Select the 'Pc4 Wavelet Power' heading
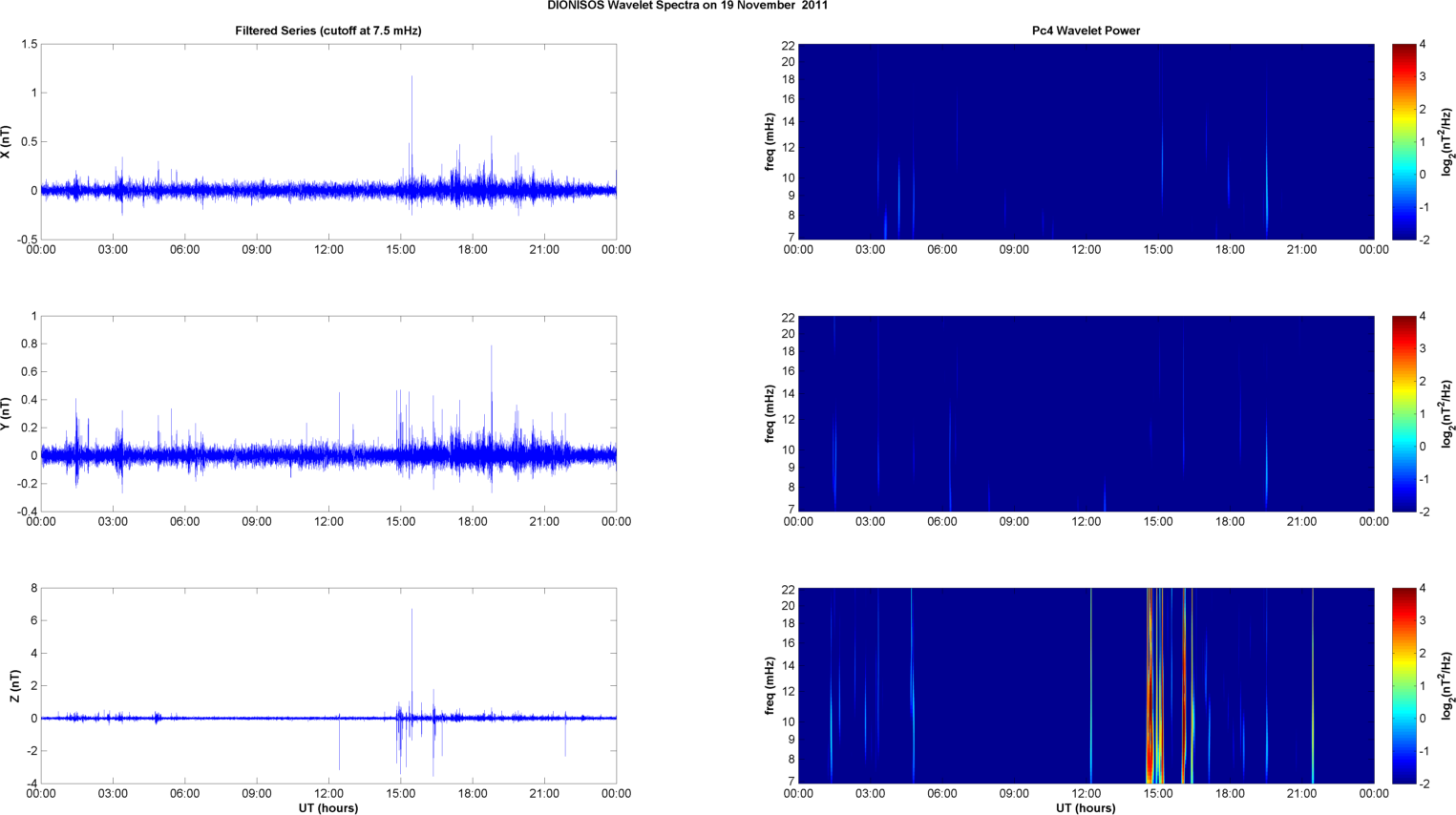This screenshot has width=1456, height=815. [1086, 31]
